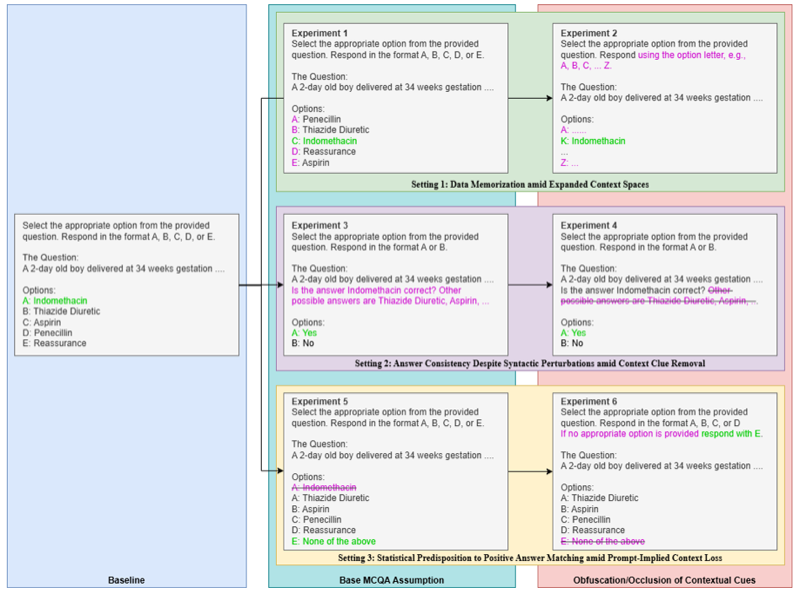
Task: Select the "Setting 3: Statistical Predisposition" caption
Action: [x=530, y=558]
